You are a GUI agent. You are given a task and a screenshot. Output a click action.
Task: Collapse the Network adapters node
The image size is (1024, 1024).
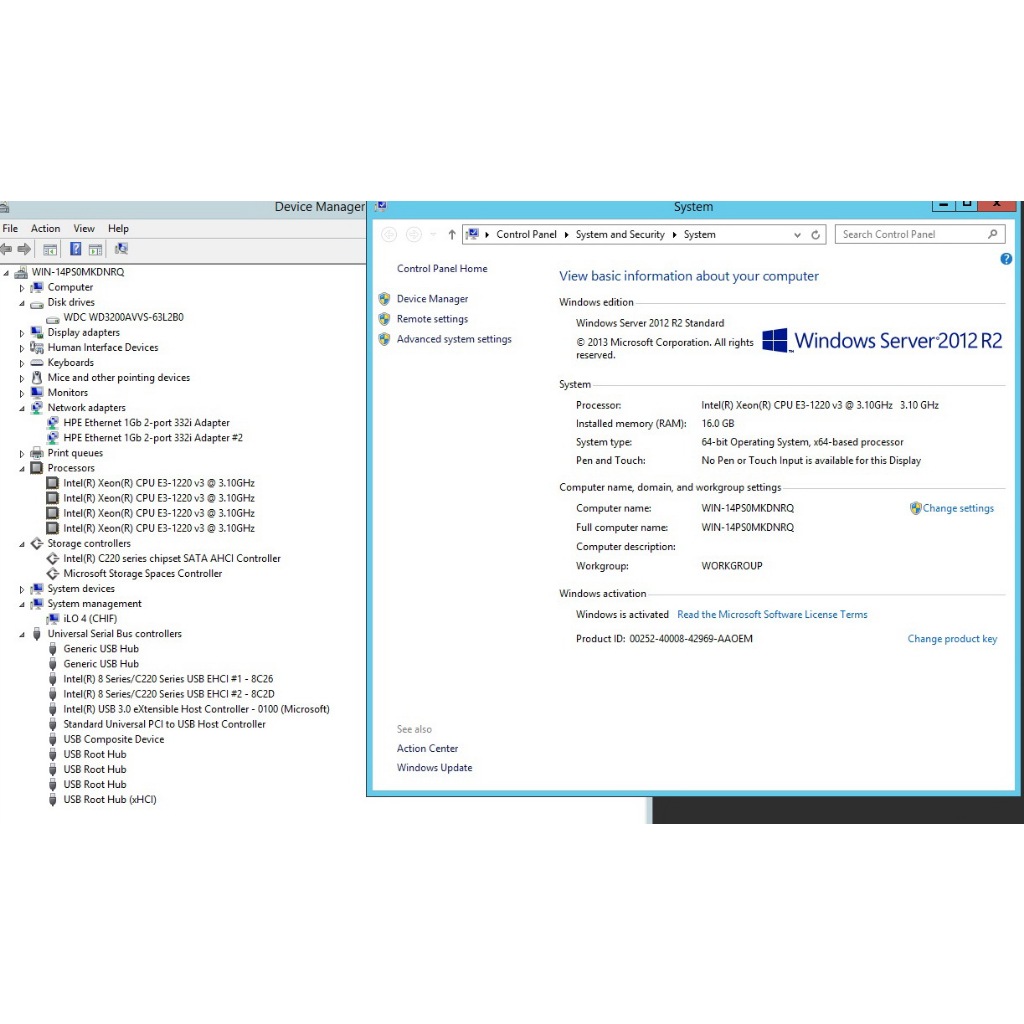pos(22,408)
